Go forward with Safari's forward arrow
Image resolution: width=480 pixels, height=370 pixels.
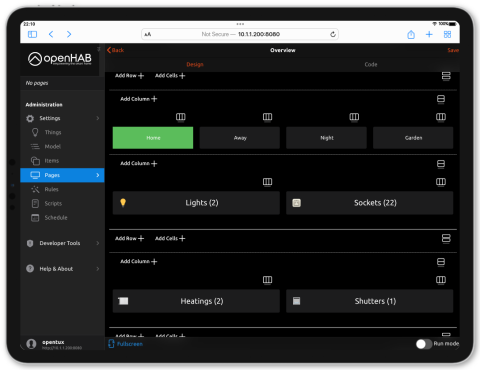pyautogui.click(x=69, y=34)
